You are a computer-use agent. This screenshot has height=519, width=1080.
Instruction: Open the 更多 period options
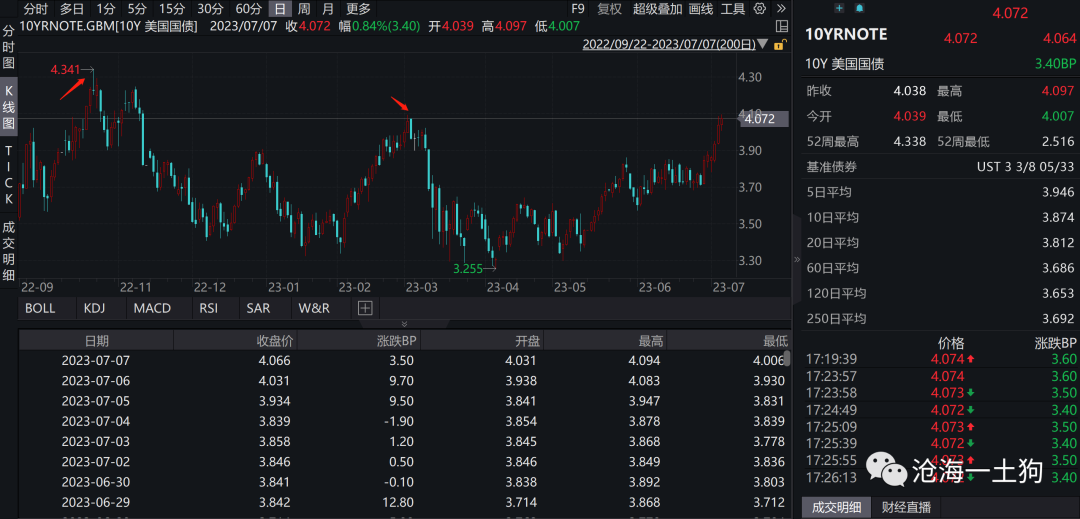point(358,9)
